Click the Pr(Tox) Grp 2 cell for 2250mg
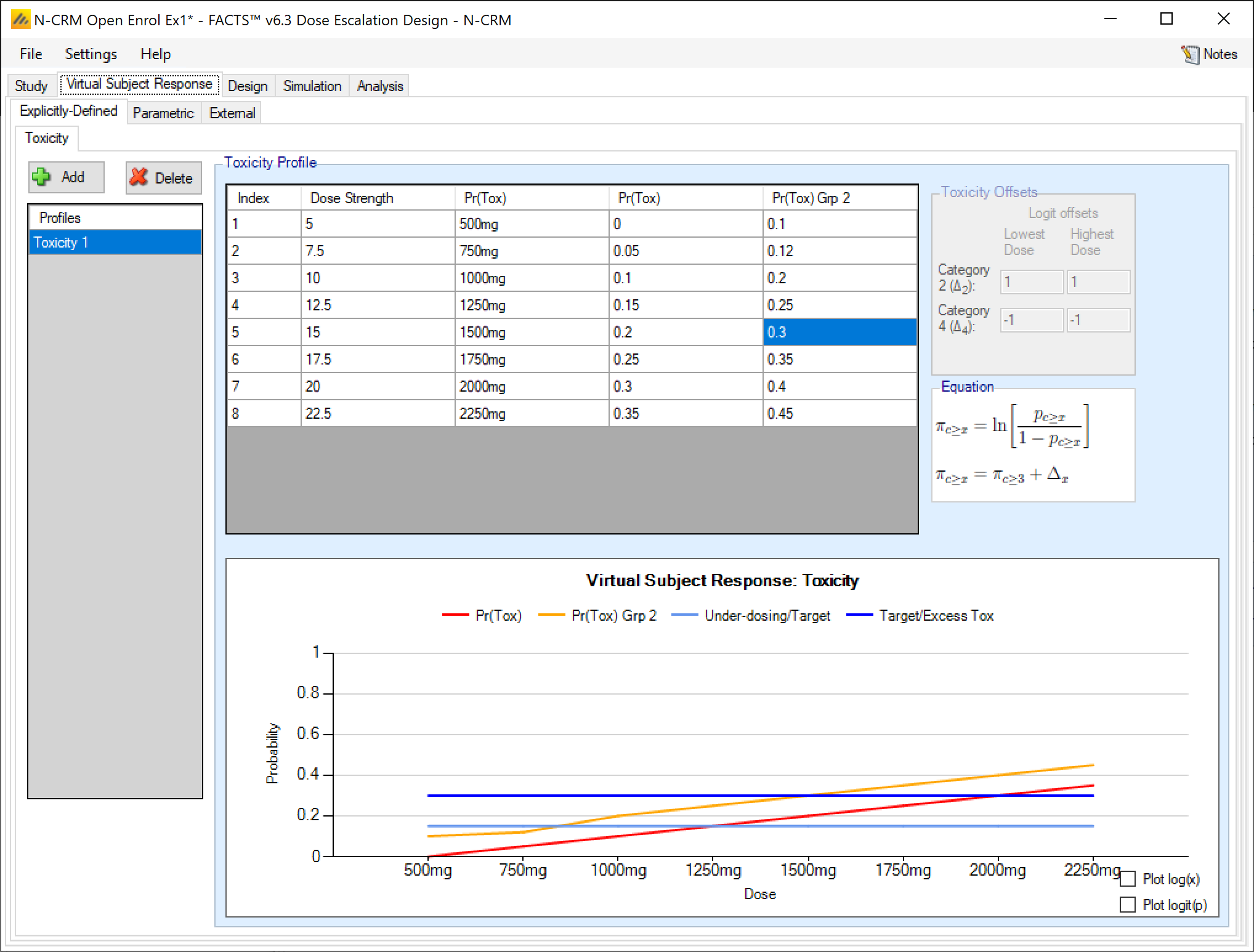 (x=839, y=414)
